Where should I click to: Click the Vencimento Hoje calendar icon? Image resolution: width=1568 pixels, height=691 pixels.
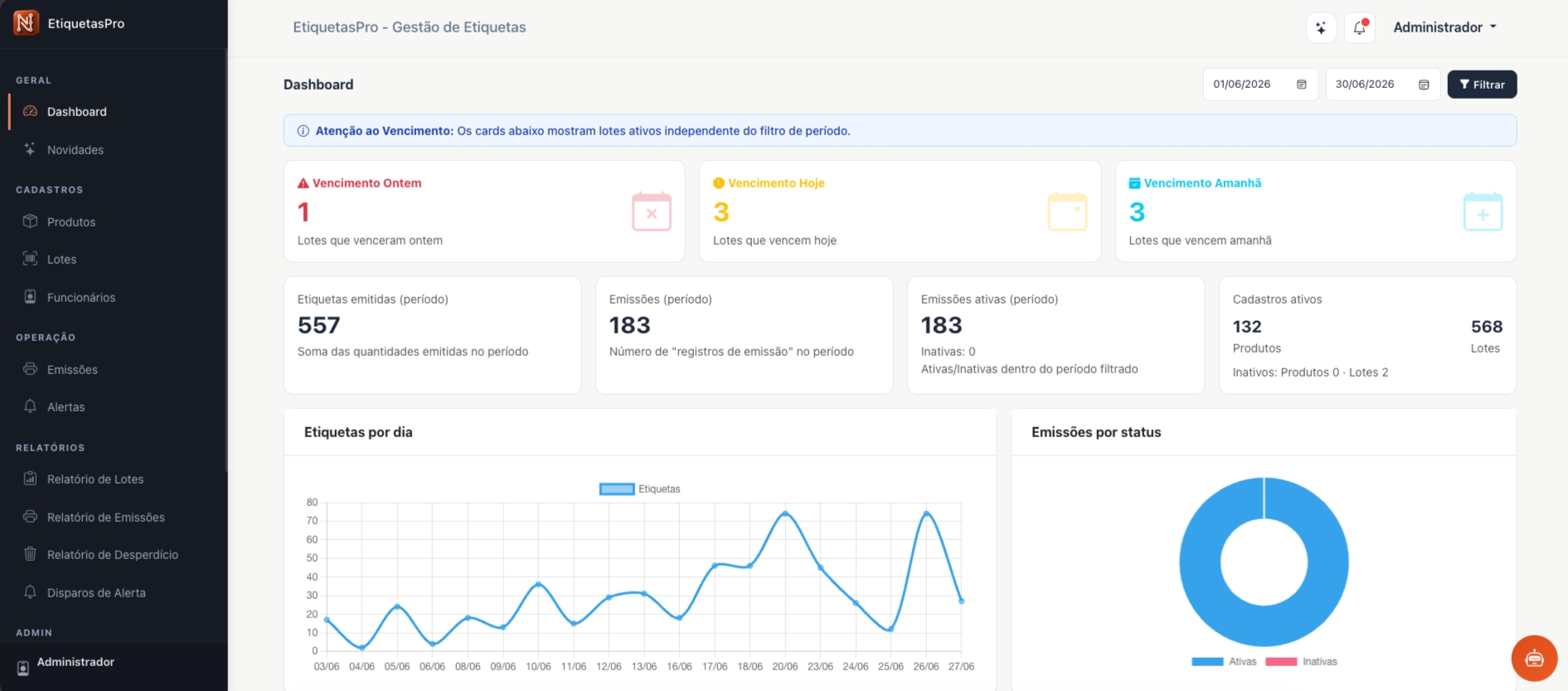click(1067, 212)
